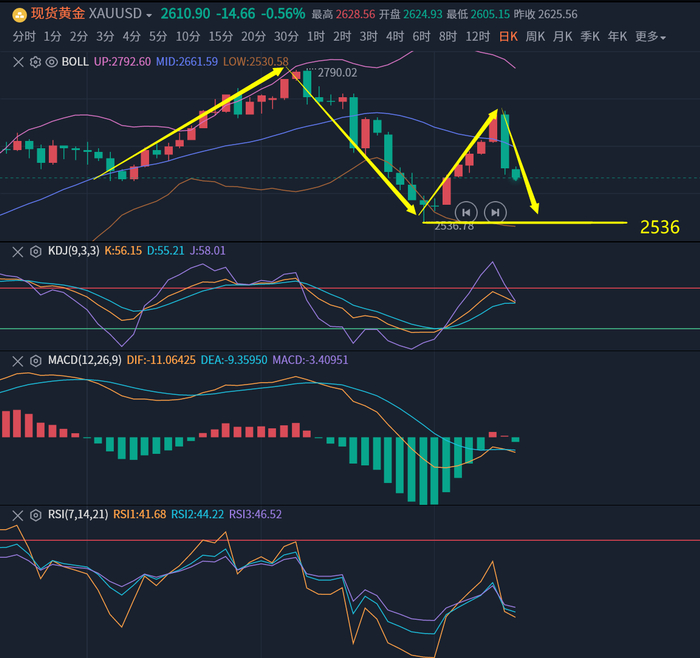Select the 15分 timeframe
700x658 pixels.
click(221, 37)
